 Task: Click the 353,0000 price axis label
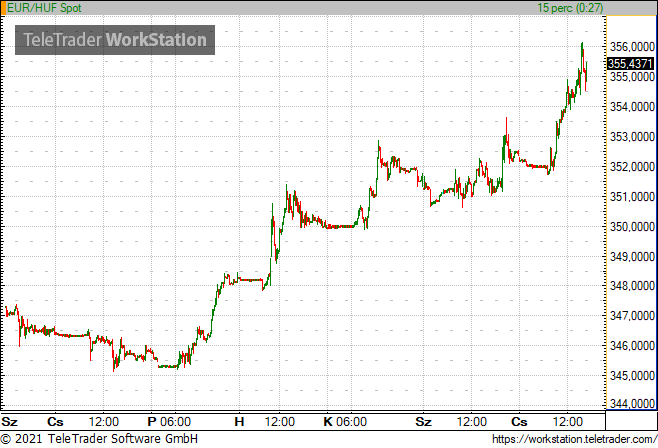tap(632, 136)
